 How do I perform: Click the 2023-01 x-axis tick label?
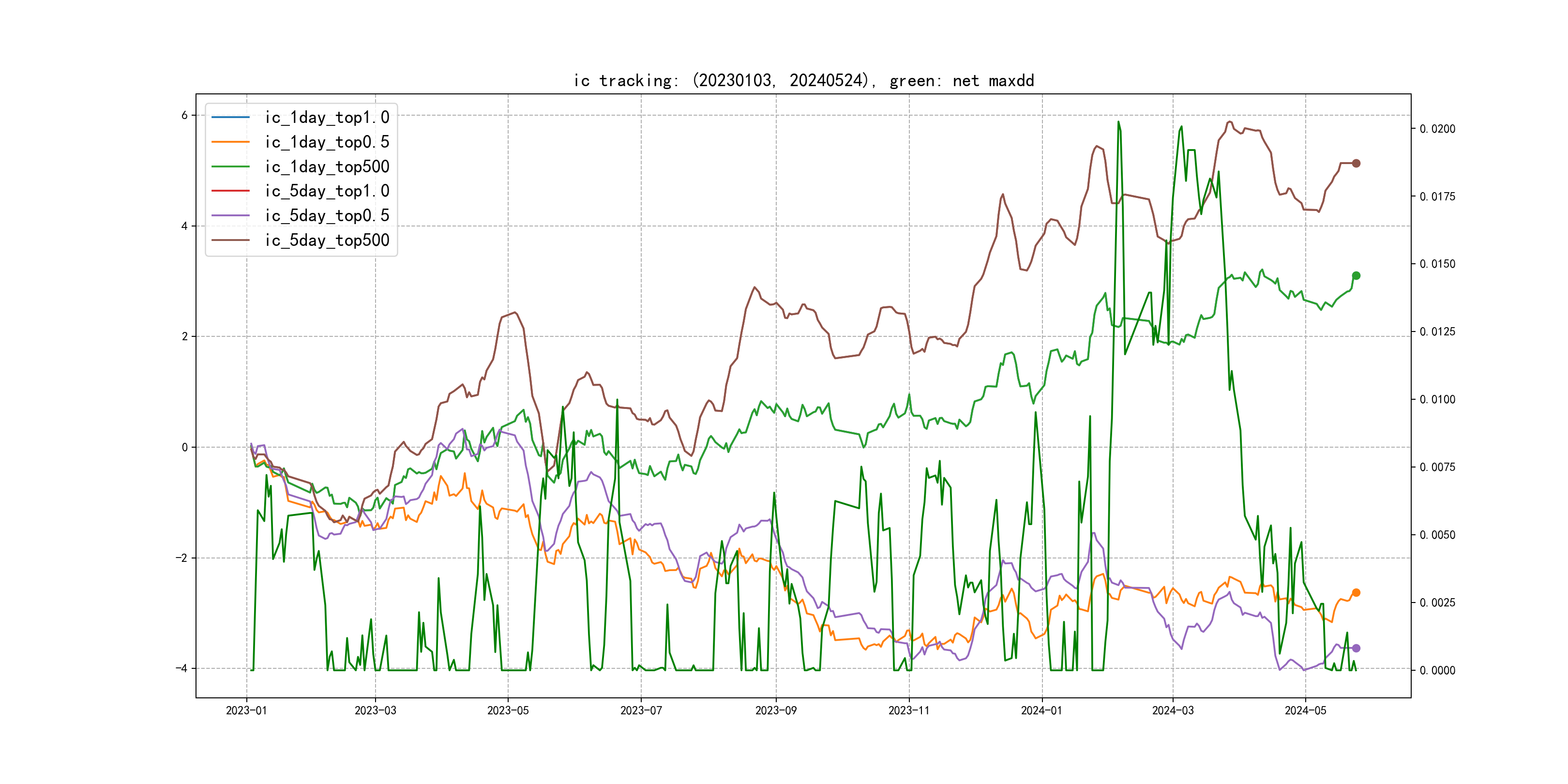pos(246,710)
